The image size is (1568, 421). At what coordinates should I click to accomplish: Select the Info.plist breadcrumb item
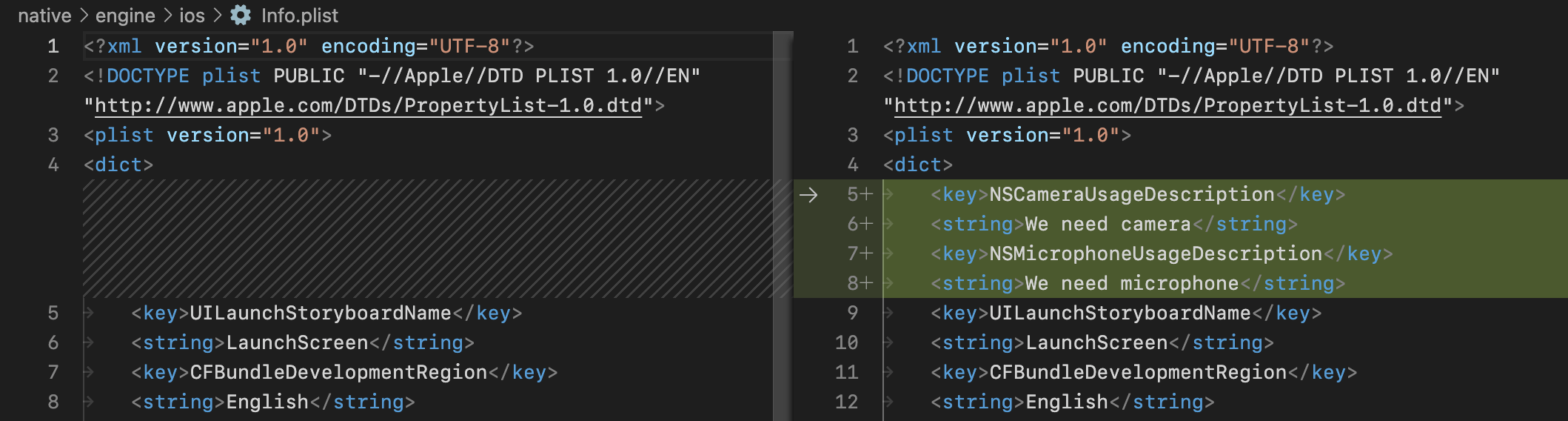point(299,16)
